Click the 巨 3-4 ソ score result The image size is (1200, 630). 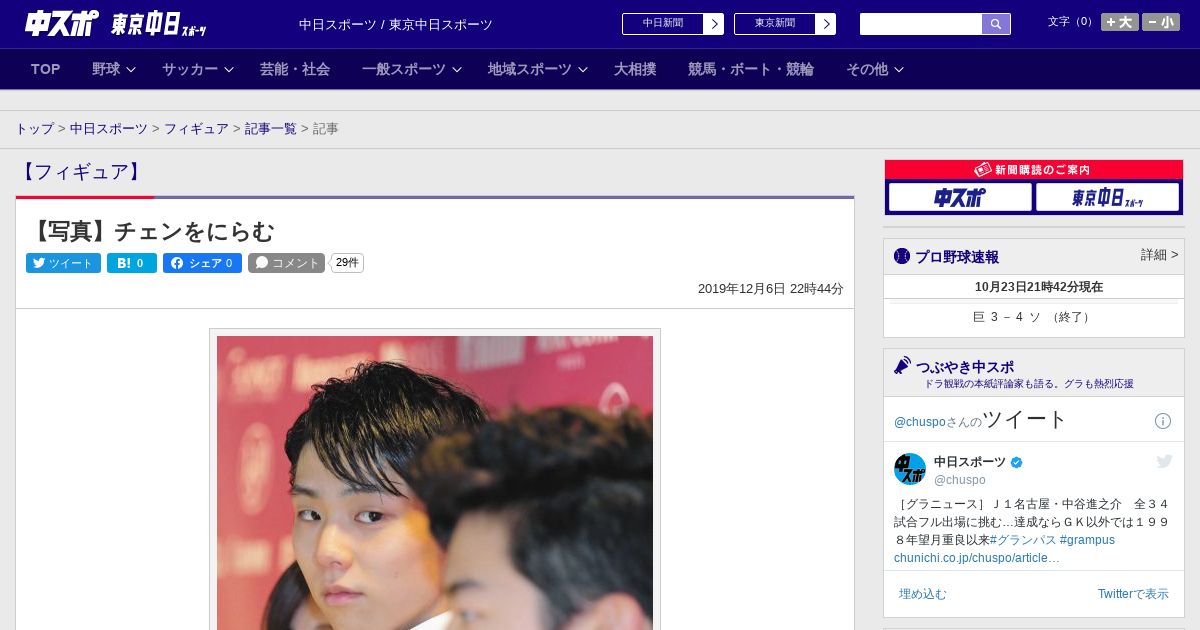[1034, 317]
